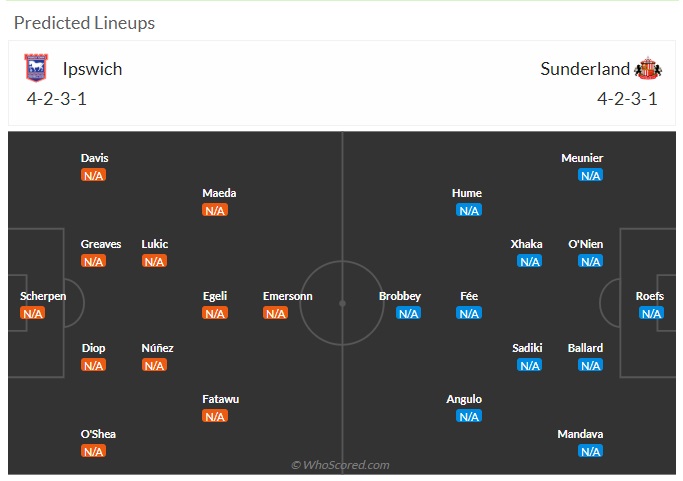Select player Xhaka on the pitch
Image resolution: width=683 pixels, height=481 pixels.
click(x=526, y=244)
